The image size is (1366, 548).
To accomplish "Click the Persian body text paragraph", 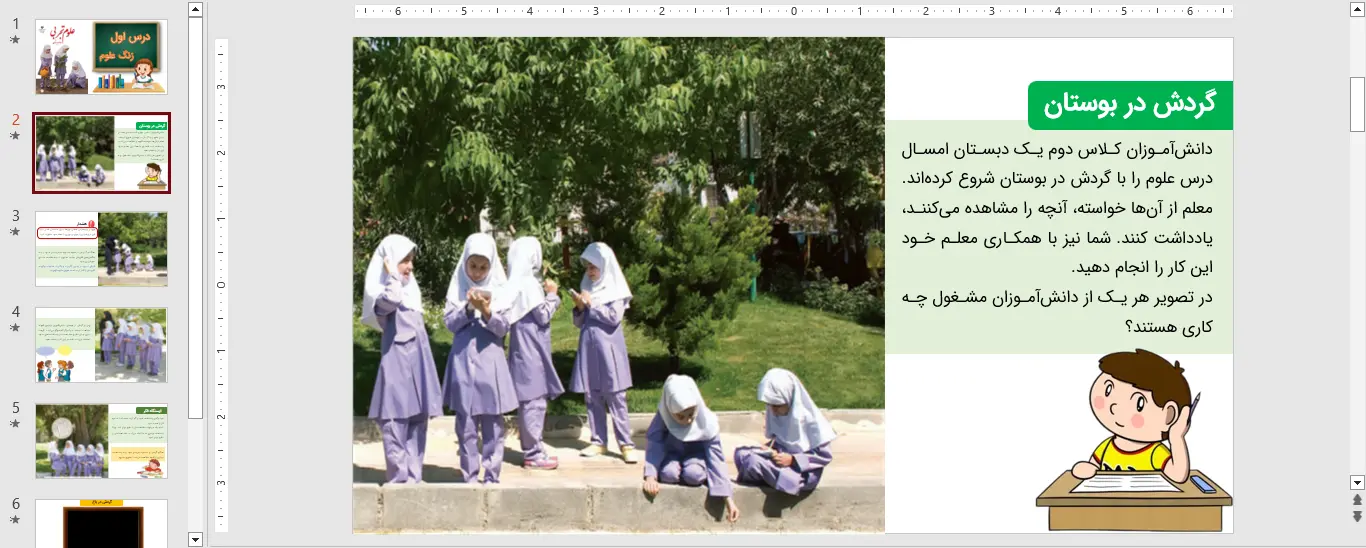I will [1059, 237].
